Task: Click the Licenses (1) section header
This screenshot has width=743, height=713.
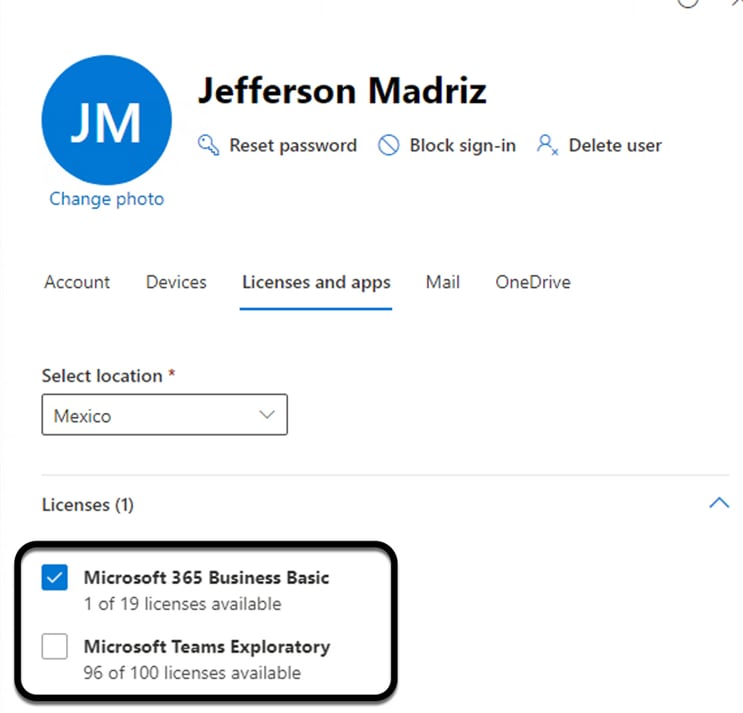Action: click(x=88, y=505)
